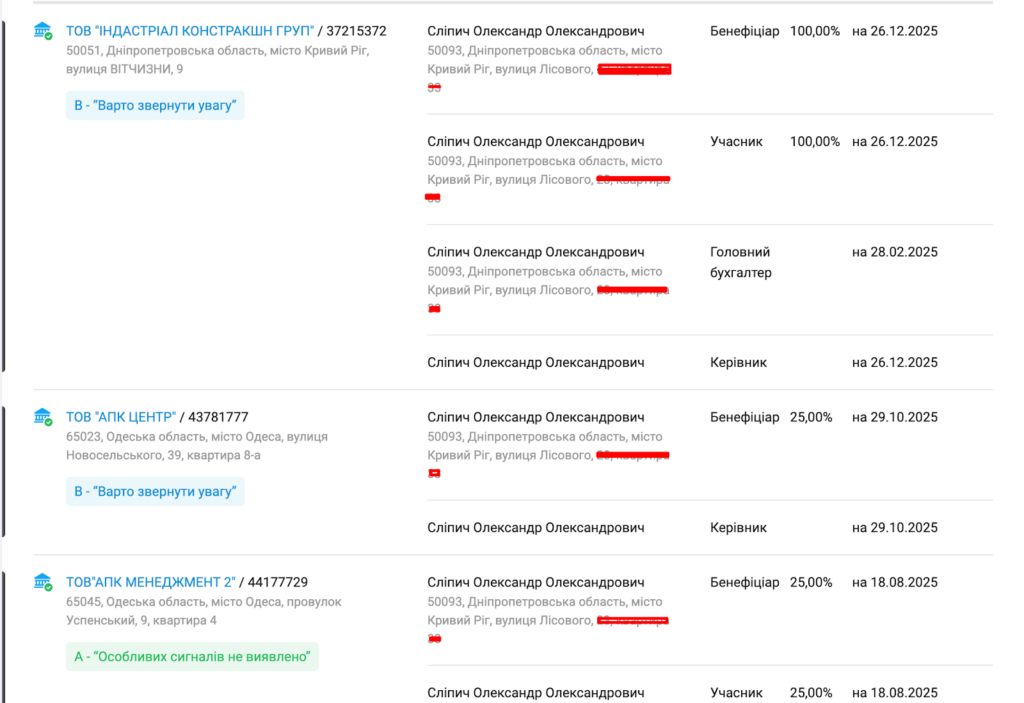
Task: Select the registration code 43781777
Action: [x=218, y=417]
